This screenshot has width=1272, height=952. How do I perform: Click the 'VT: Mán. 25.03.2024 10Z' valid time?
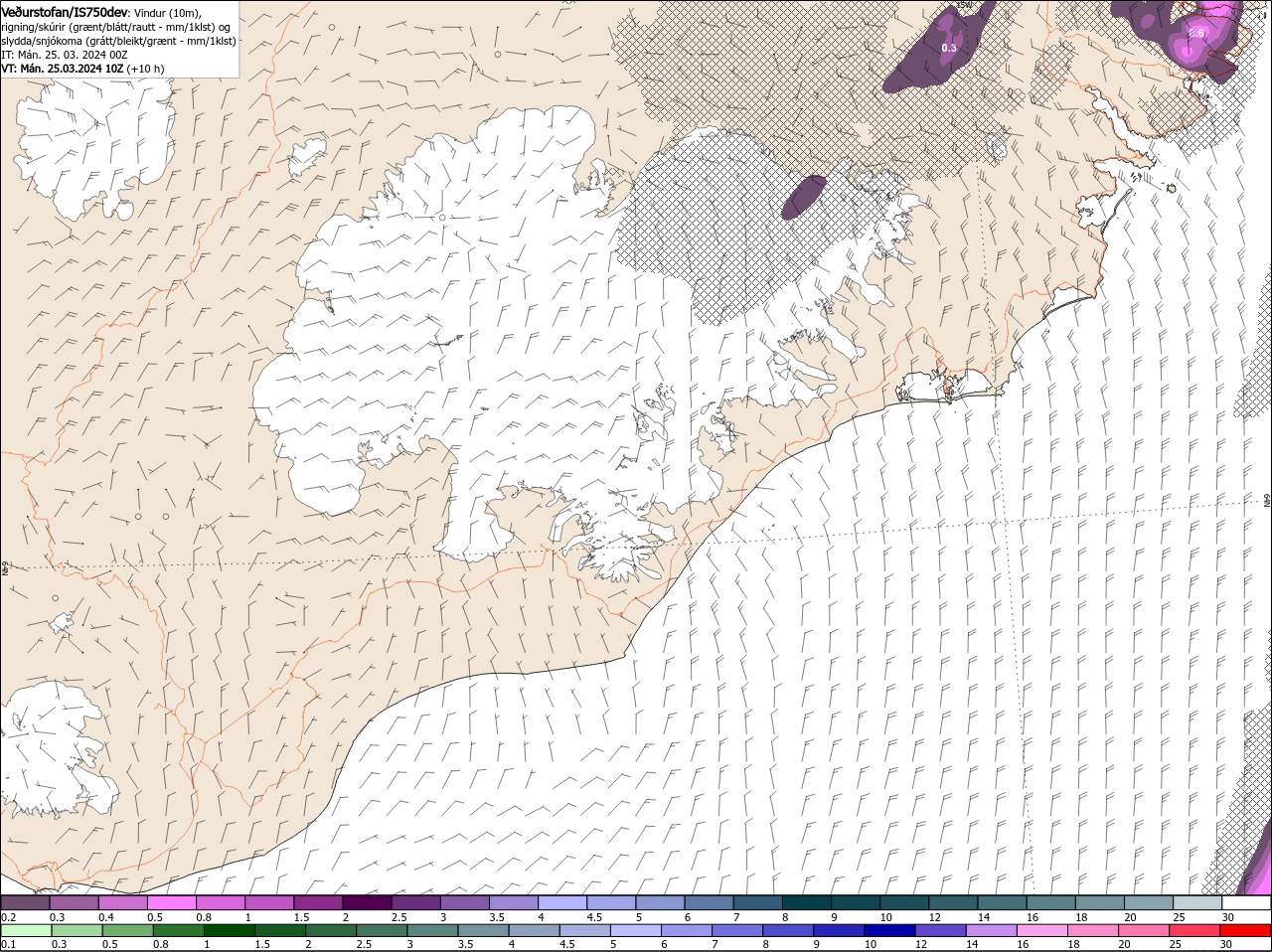[63, 69]
